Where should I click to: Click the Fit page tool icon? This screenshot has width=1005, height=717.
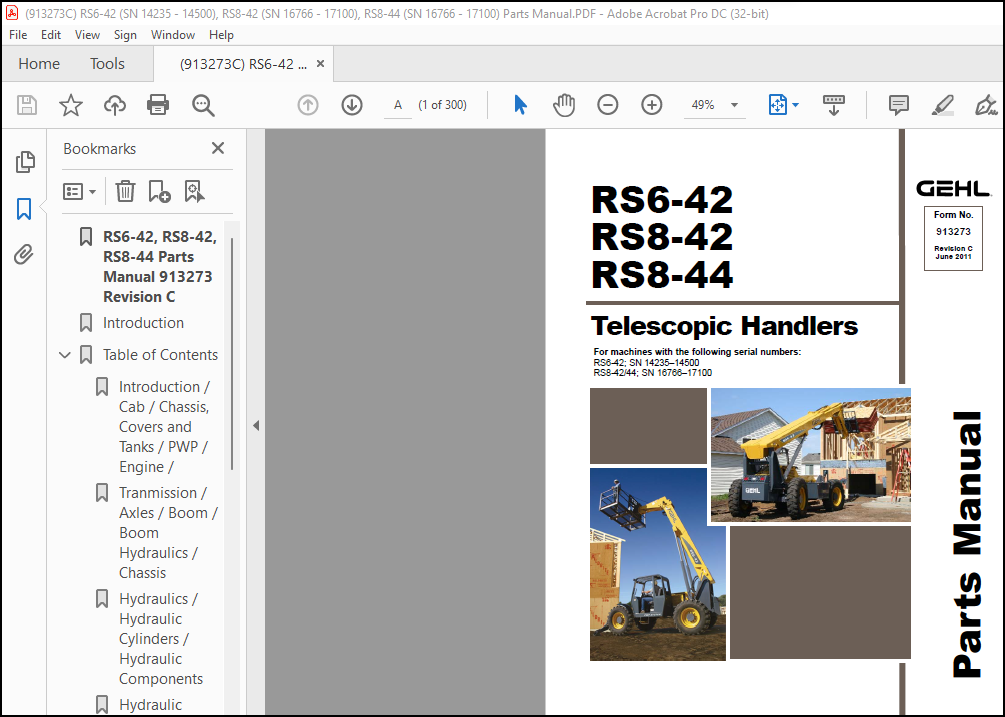tap(777, 104)
